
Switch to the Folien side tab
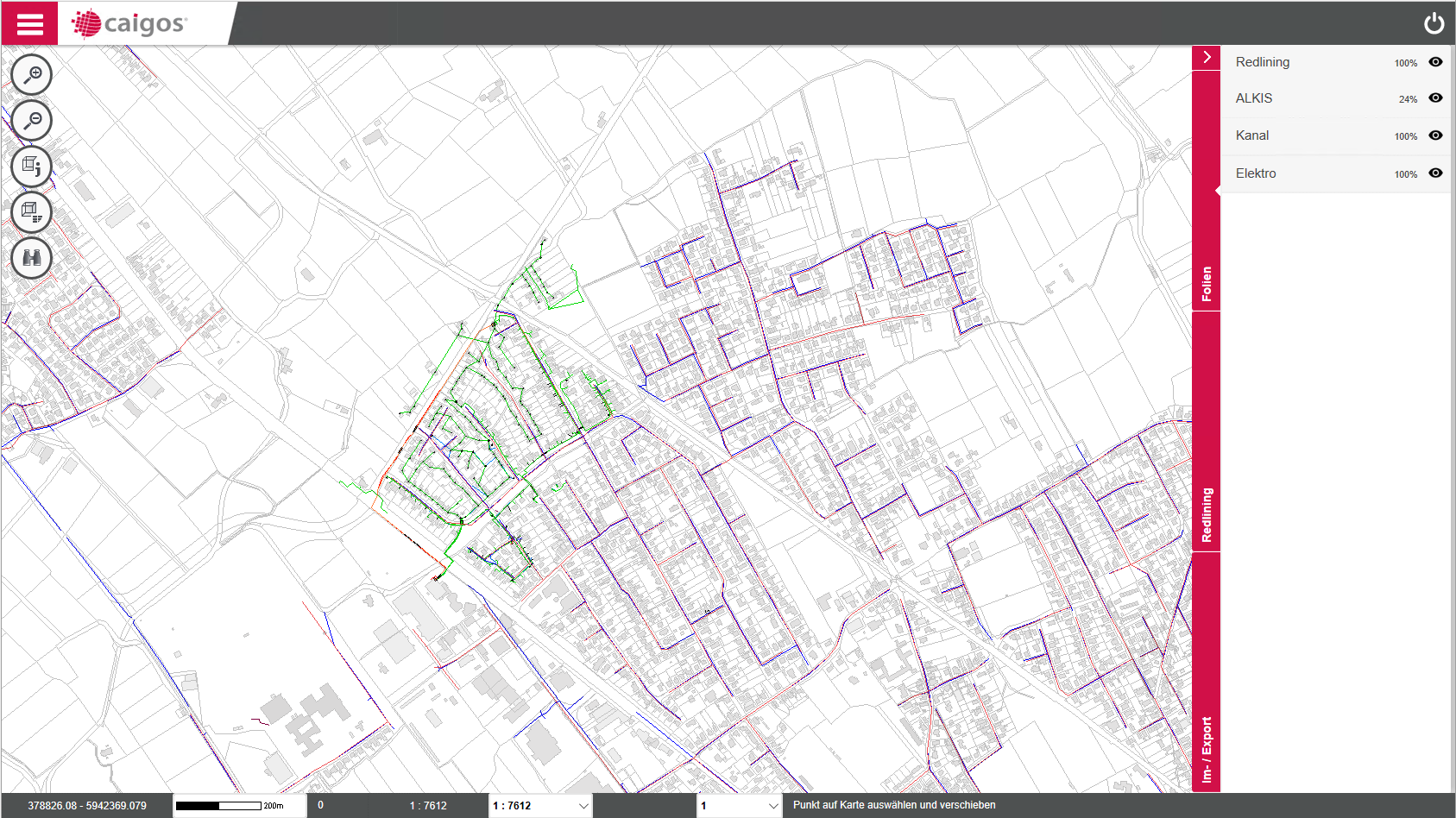tap(1207, 283)
